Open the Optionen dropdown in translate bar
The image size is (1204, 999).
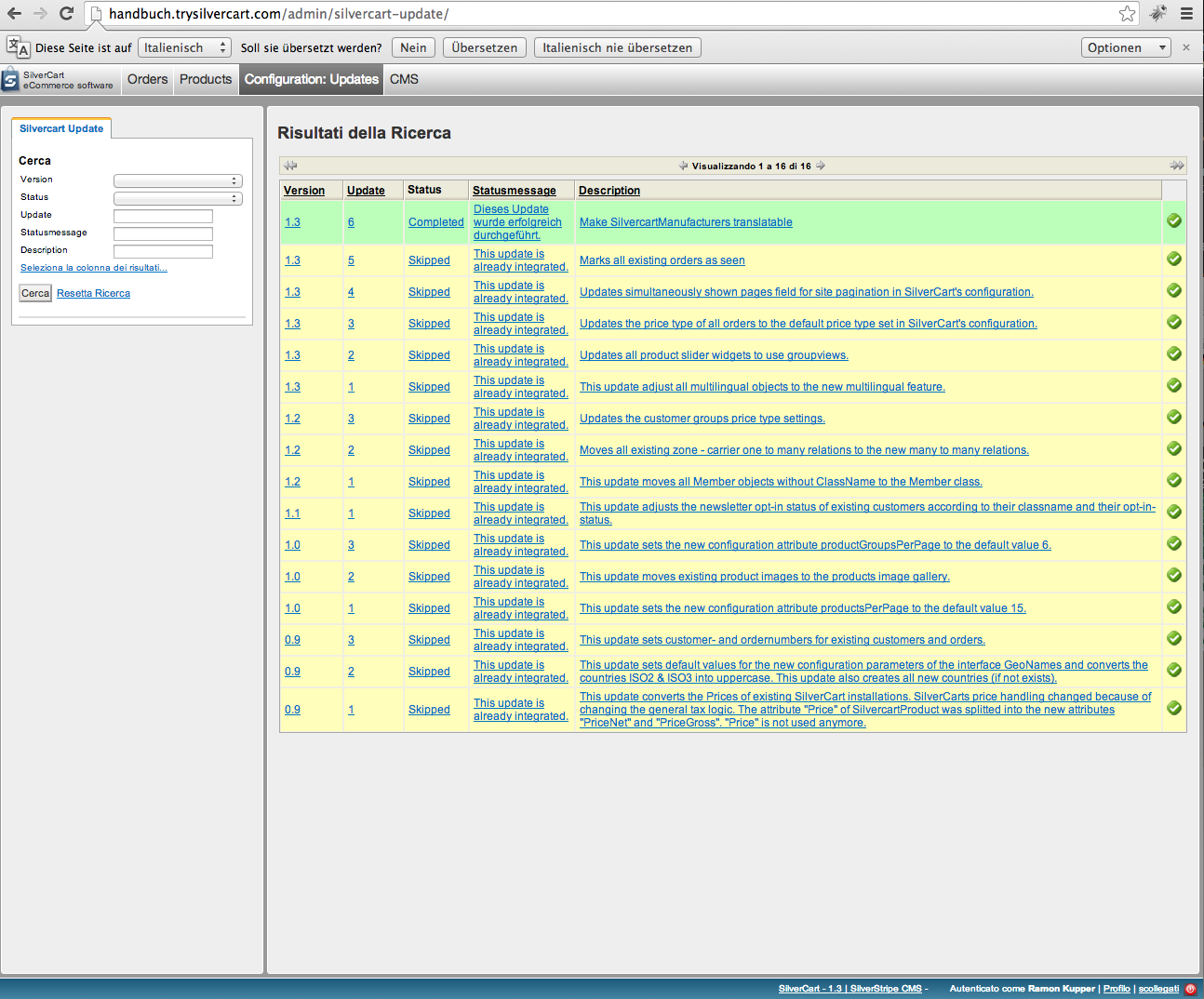1127,47
